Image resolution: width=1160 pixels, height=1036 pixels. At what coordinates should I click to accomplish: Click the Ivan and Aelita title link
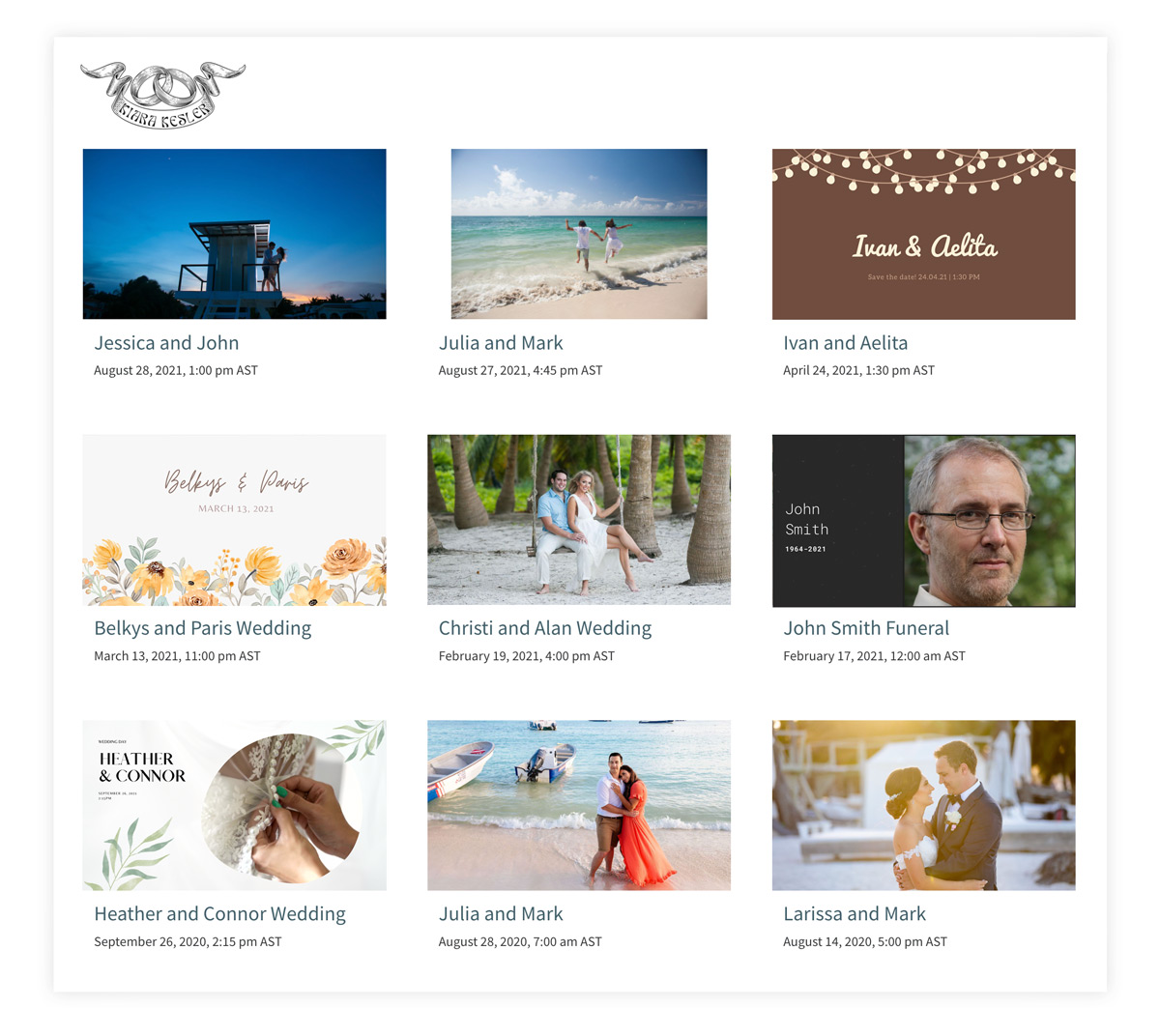[846, 343]
